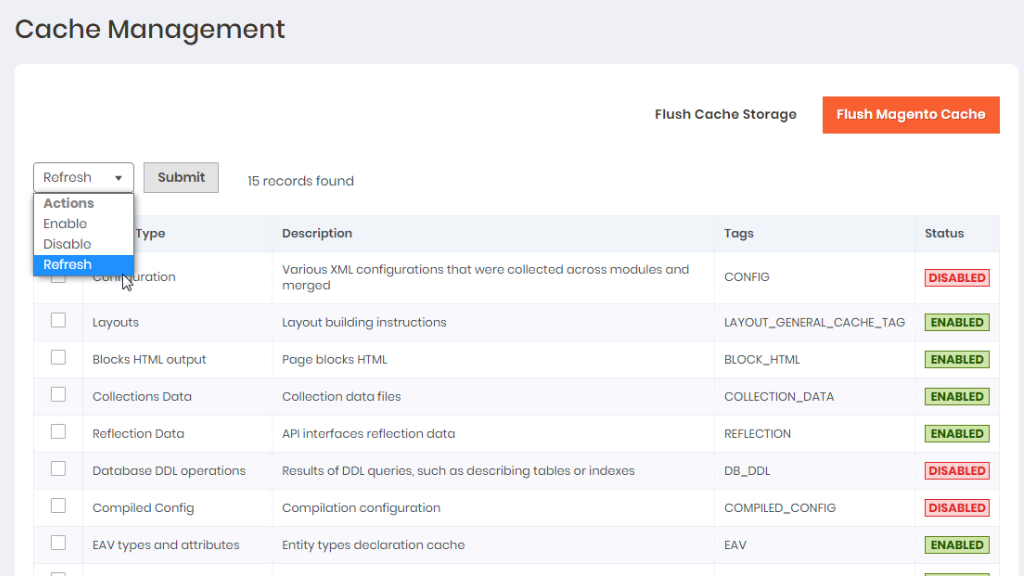1024x576 pixels.
Task: Select the Collections Data checkbox
Action: pos(58,394)
